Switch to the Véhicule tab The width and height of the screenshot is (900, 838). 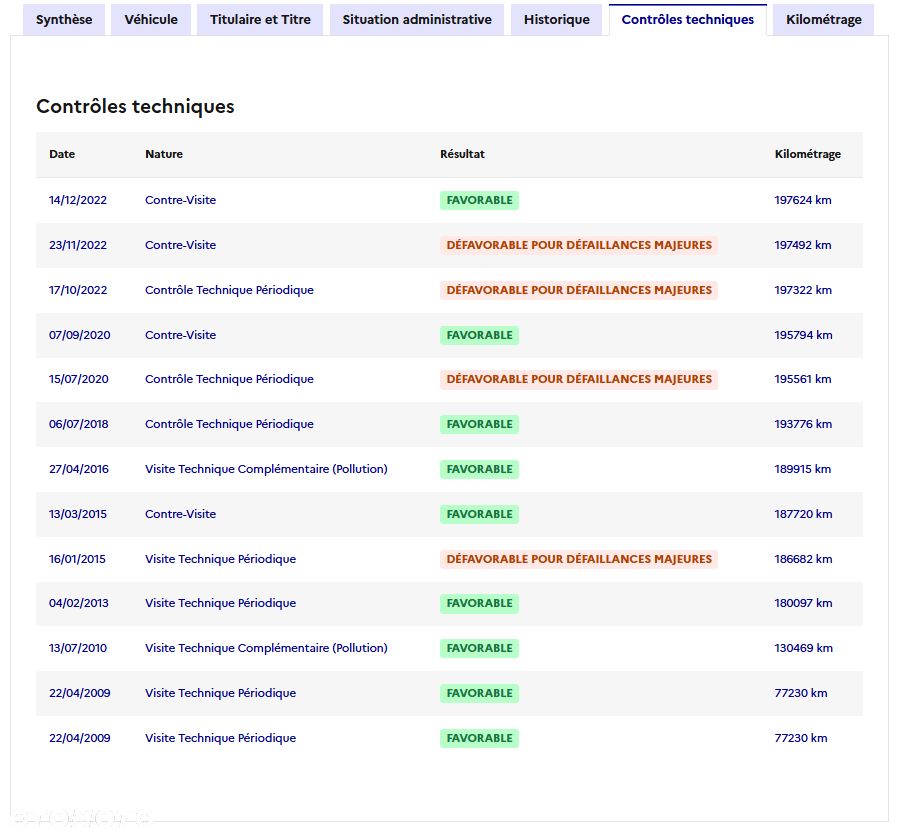[x=151, y=20]
